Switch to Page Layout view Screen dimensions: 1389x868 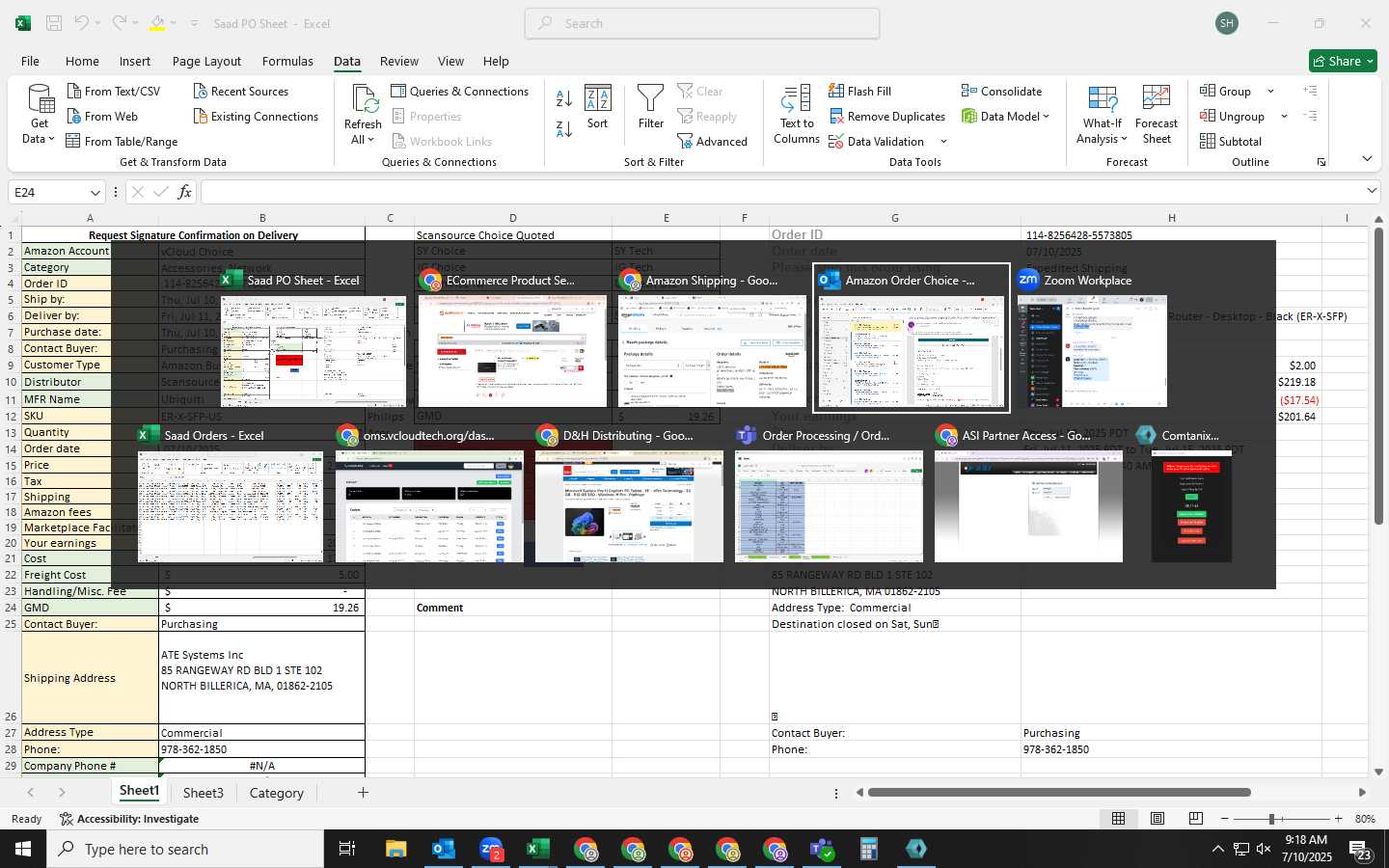pos(1157,818)
